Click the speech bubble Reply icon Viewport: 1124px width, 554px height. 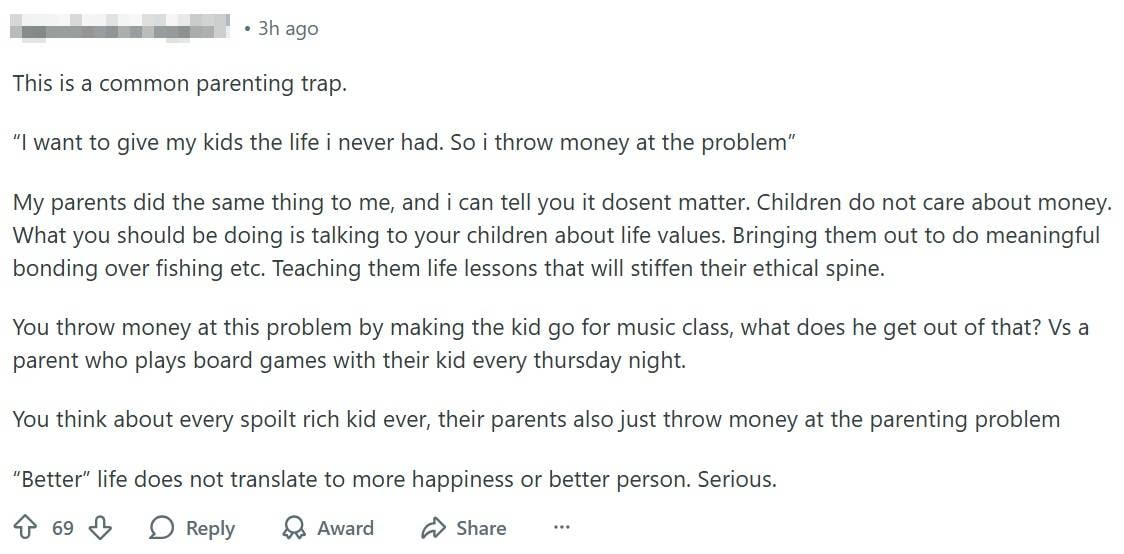tap(162, 528)
